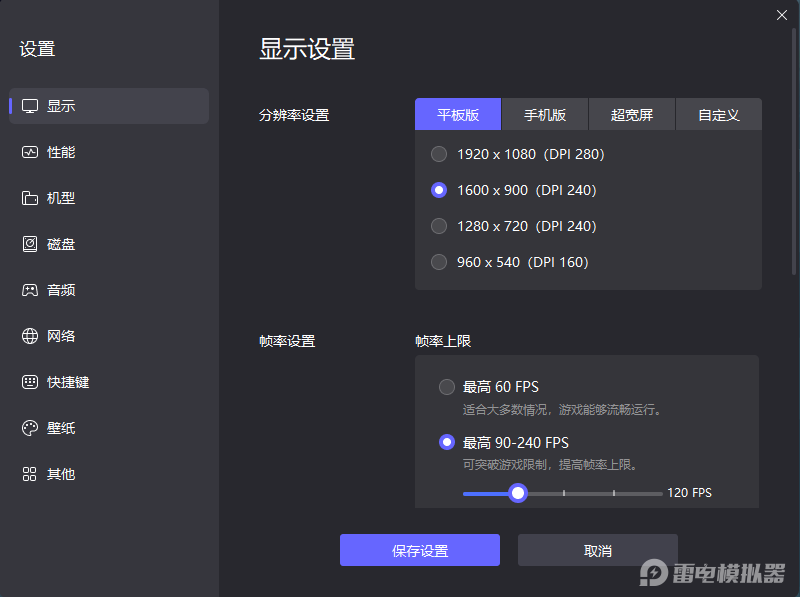Switch to the 自定义 resolution tab
The image size is (800, 597).
coord(720,114)
